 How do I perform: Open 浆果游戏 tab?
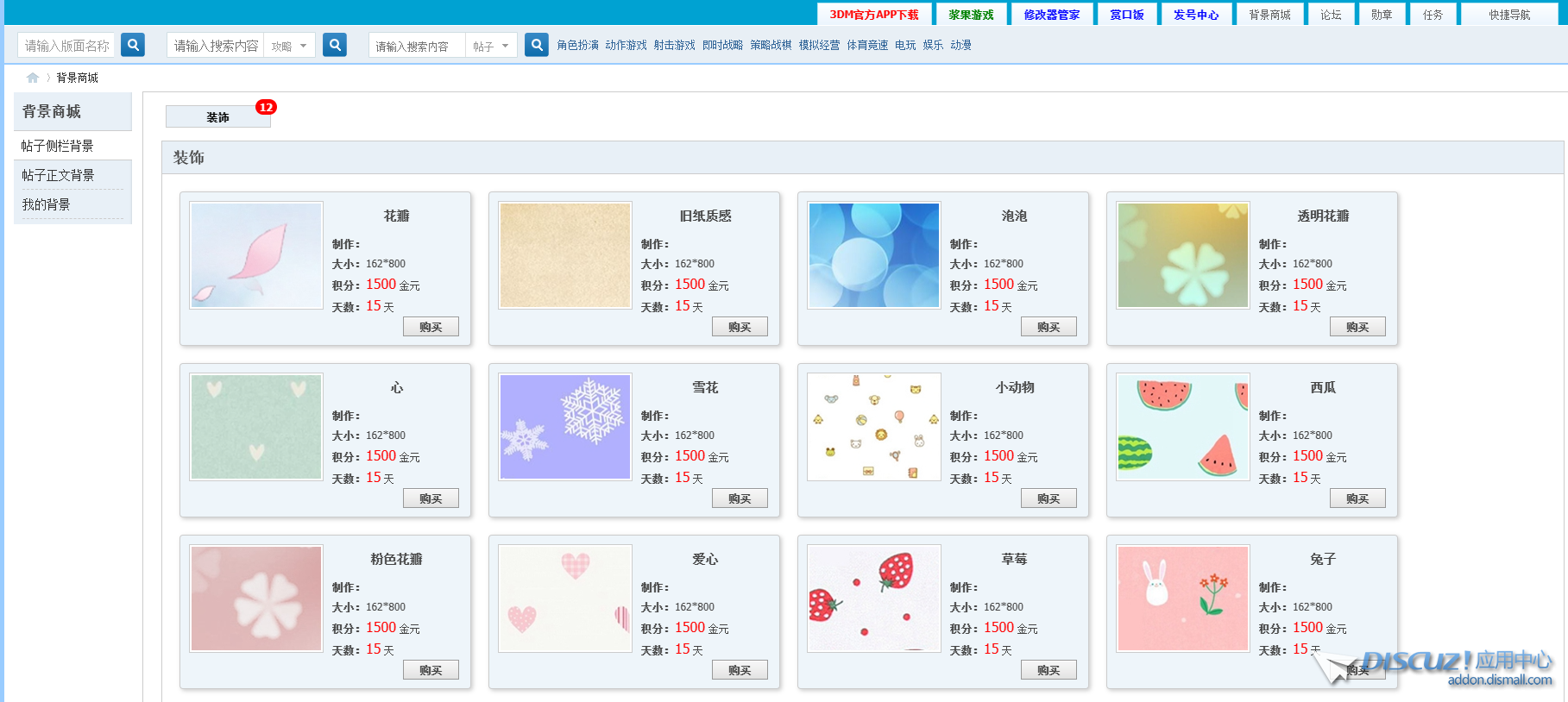pyautogui.click(x=971, y=15)
